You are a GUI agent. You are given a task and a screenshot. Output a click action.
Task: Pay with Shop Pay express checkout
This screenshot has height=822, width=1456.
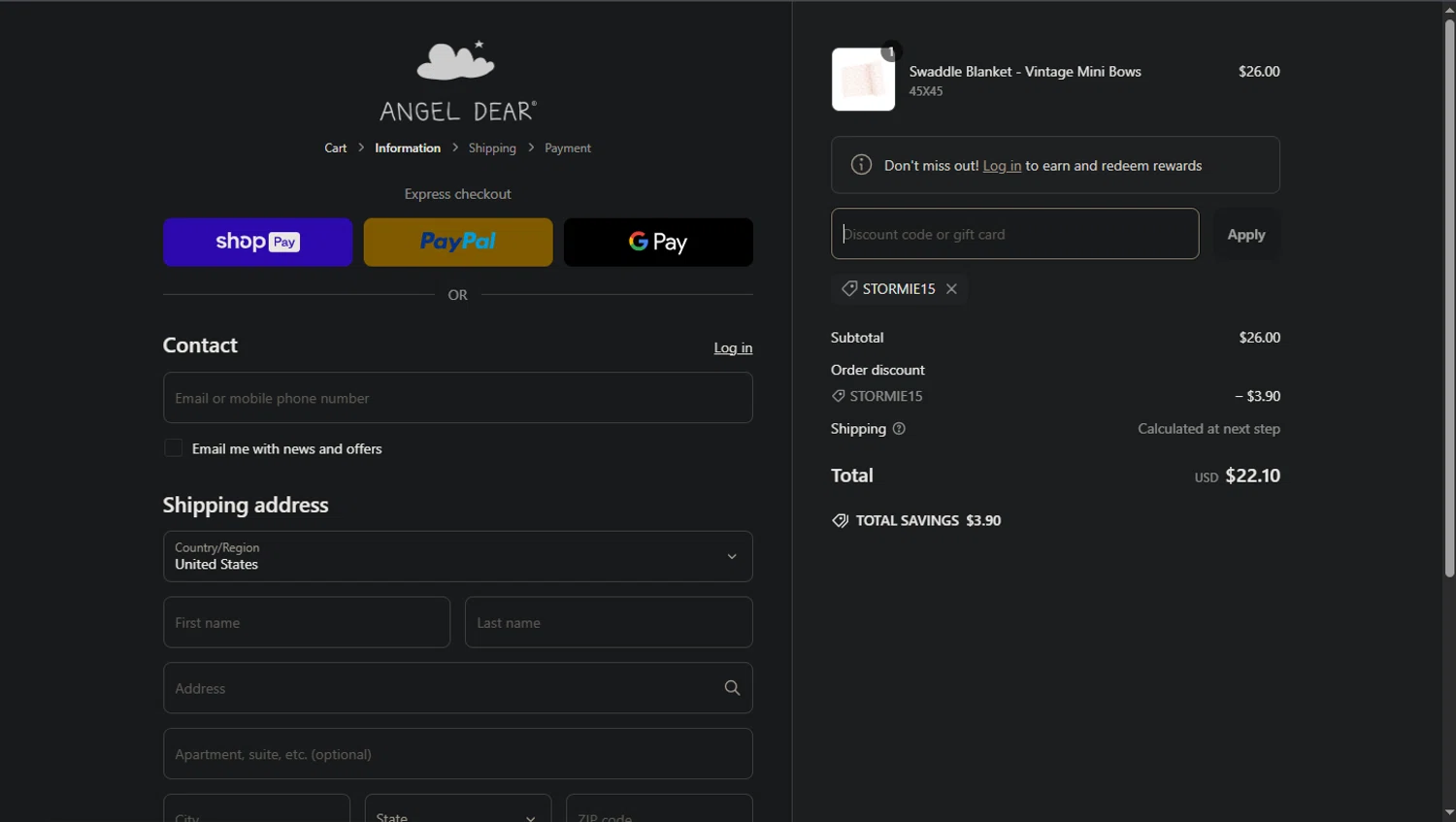point(257,242)
